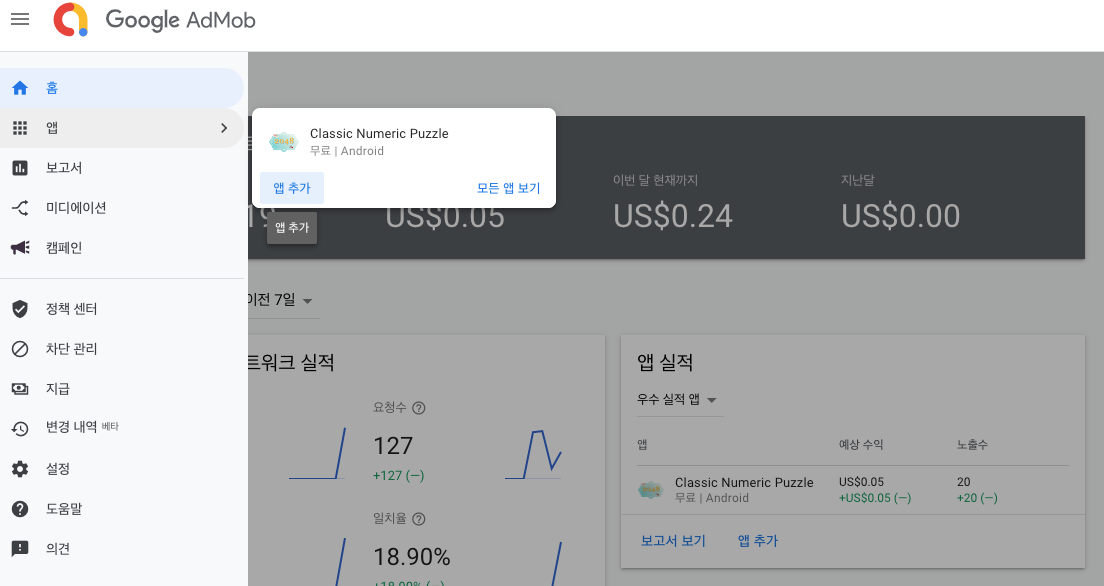The image size is (1104, 586).
Task: Click 모든 앱 보기 link in popup
Action: point(508,188)
